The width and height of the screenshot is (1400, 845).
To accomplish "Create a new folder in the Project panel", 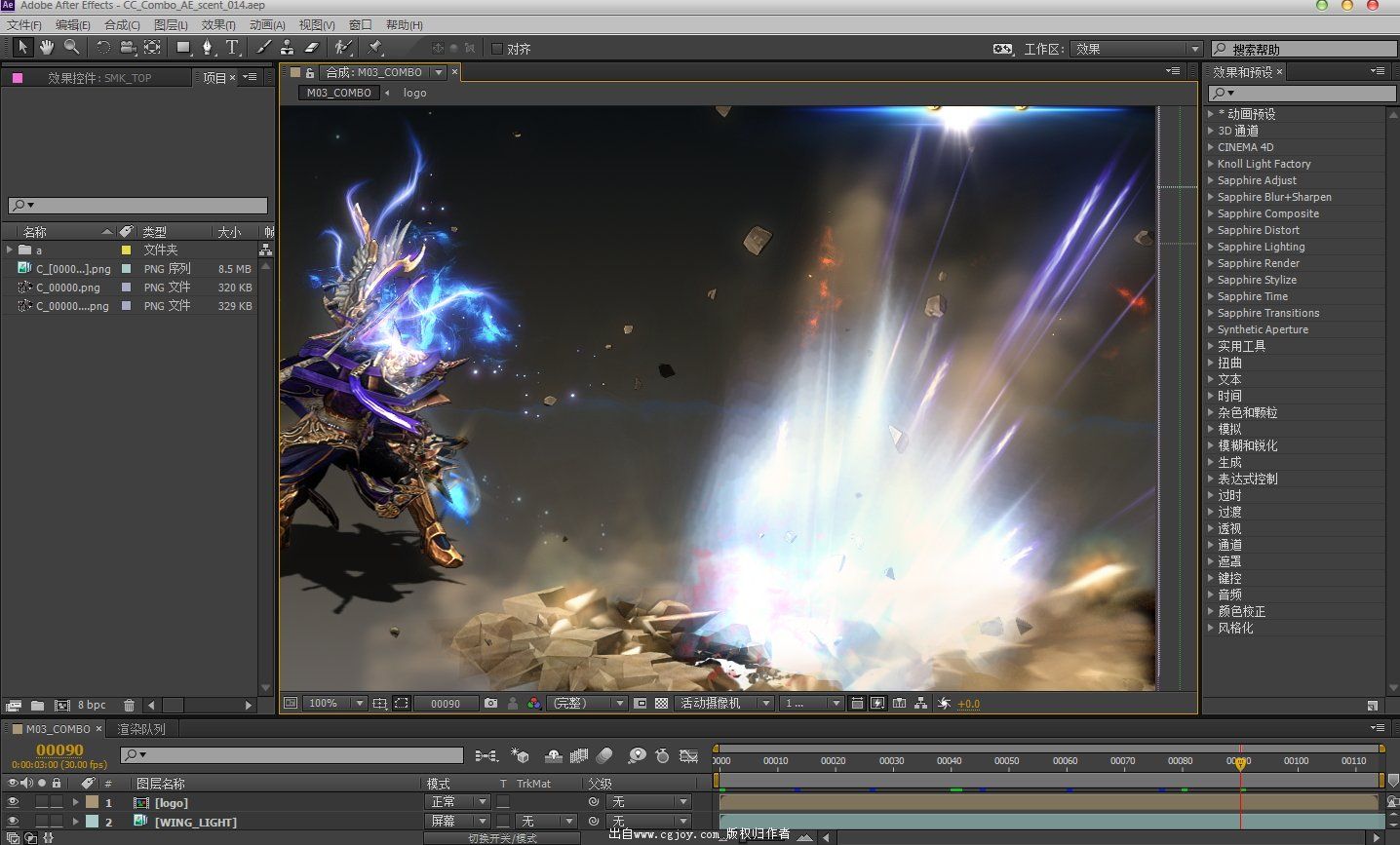I will click(37, 705).
